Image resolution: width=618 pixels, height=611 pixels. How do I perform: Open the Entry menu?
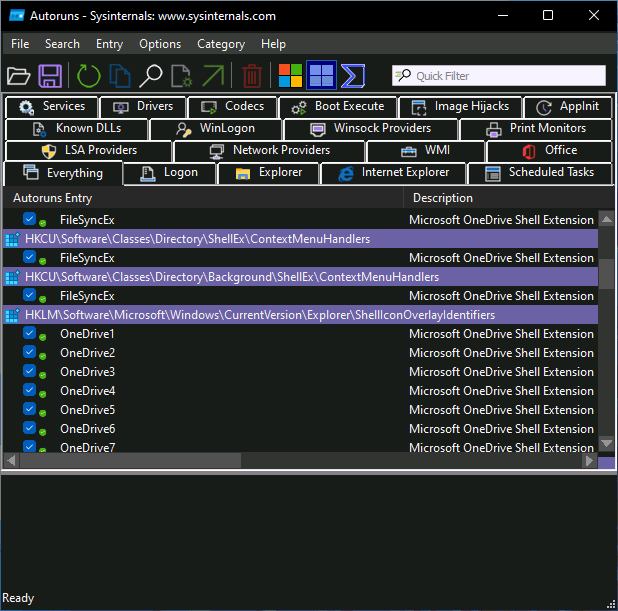click(109, 44)
